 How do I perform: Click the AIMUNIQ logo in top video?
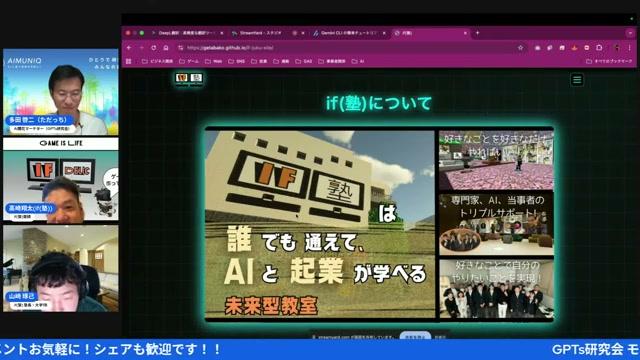point(24,61)
